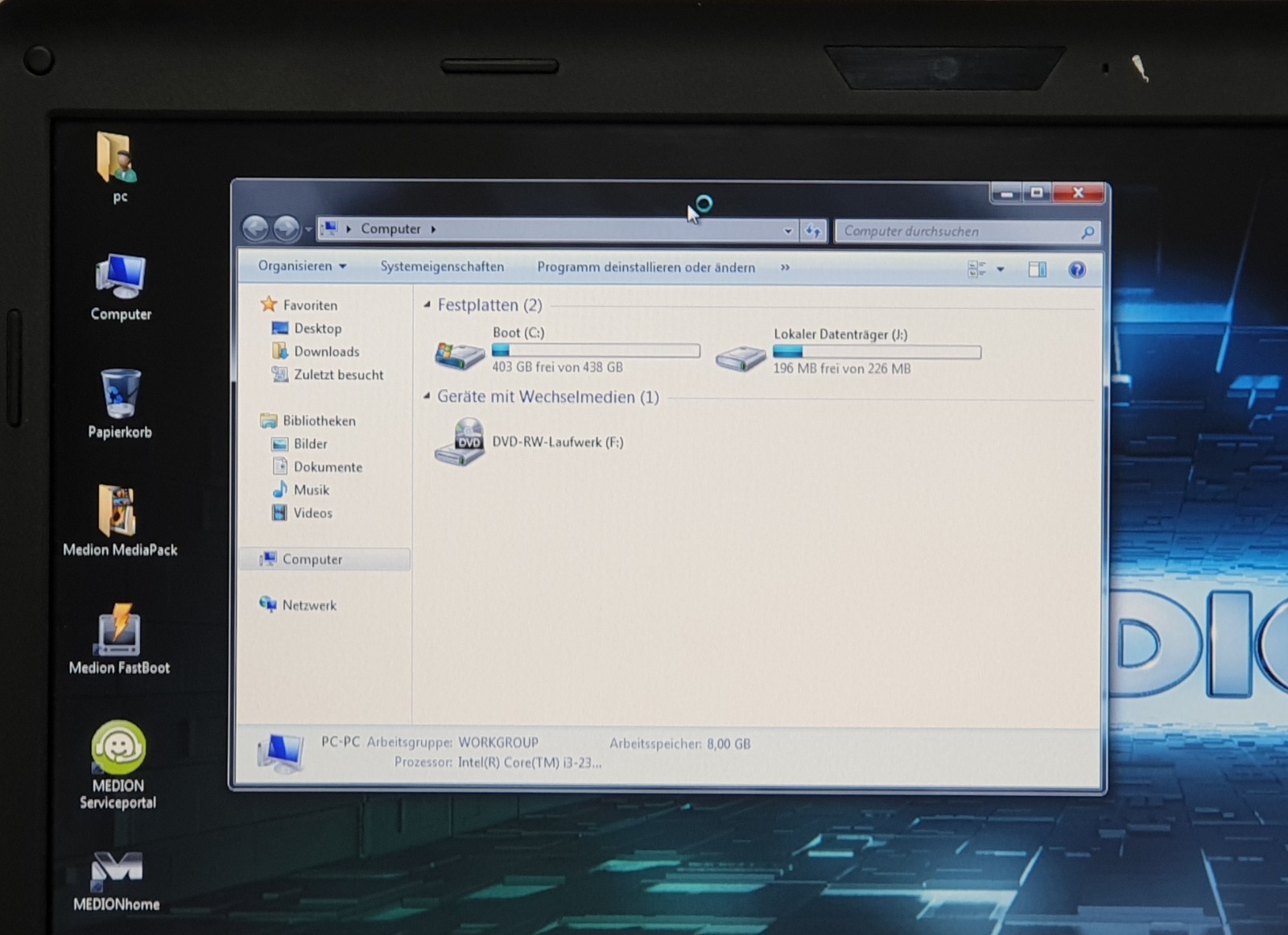This screenshot has width=1288, height=935.
Task: Click the PC-PC computer icon in details pane
Action: 280,753
